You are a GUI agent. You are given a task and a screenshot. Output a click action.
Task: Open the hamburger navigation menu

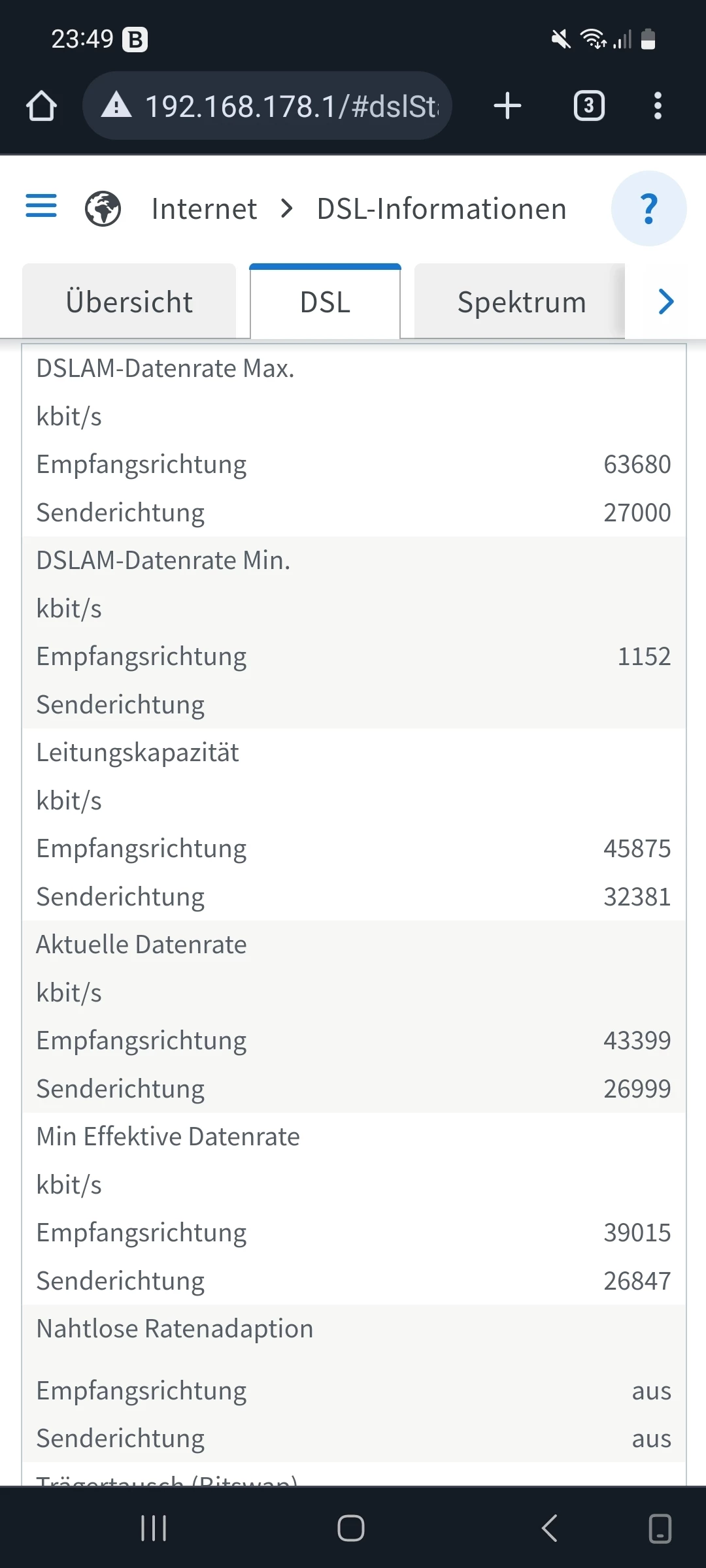(41, 206)
